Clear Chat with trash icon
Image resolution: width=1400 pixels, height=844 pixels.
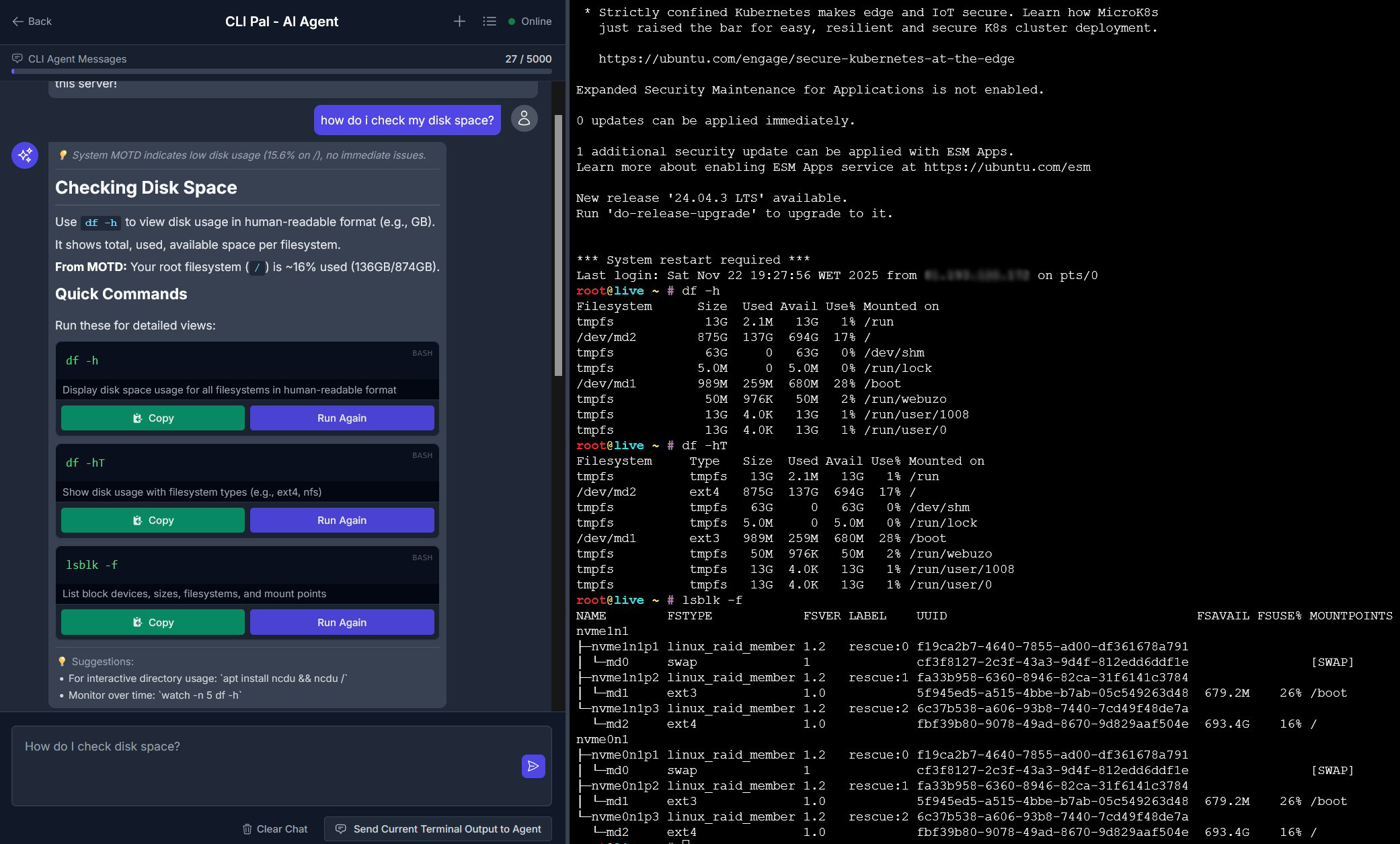pos(274,829)
